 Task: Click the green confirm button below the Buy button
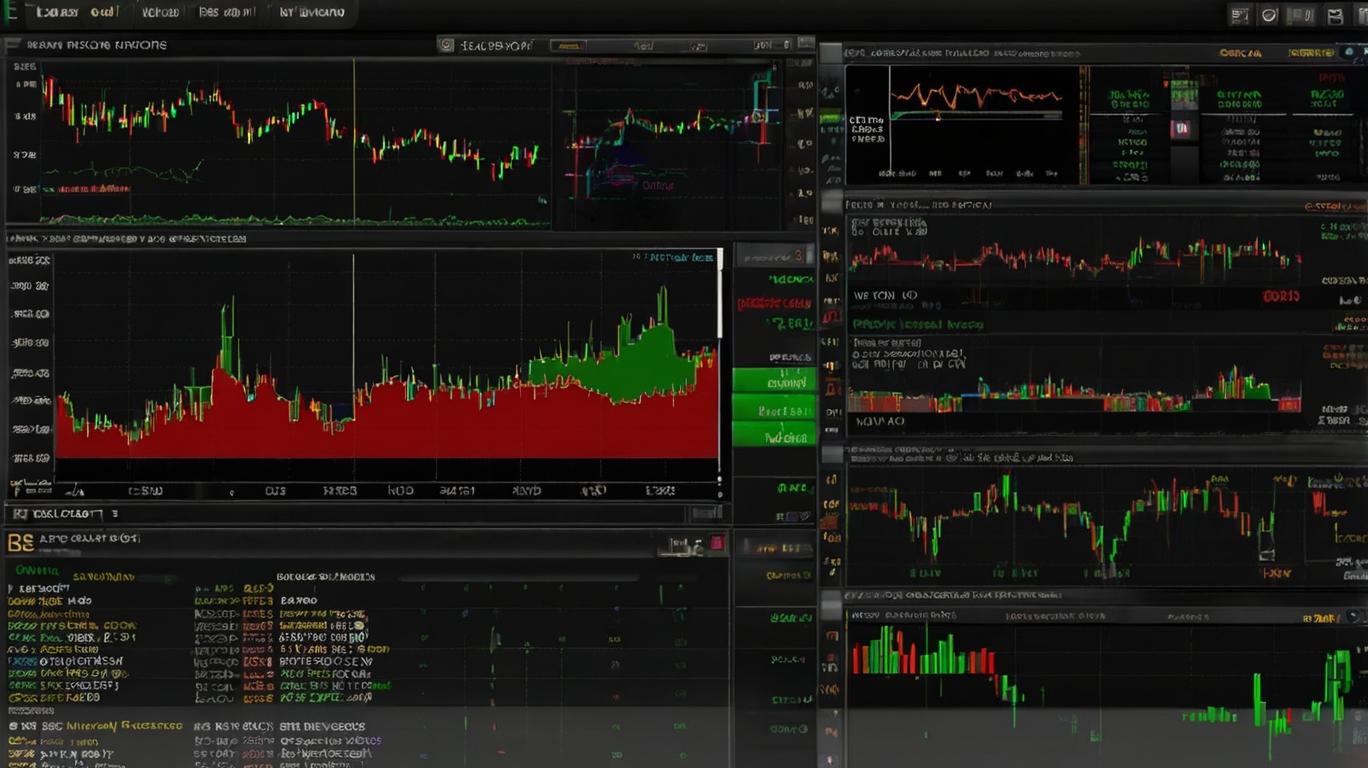(775, 437)
